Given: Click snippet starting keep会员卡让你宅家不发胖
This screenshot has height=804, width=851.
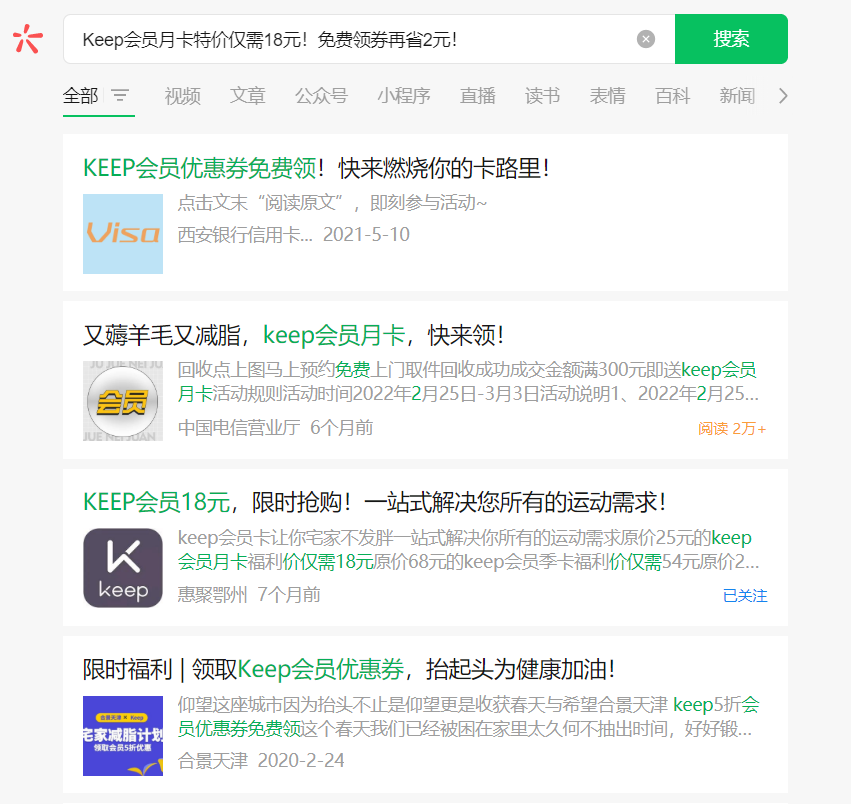Looking at the screenshot, I should 468,549.
